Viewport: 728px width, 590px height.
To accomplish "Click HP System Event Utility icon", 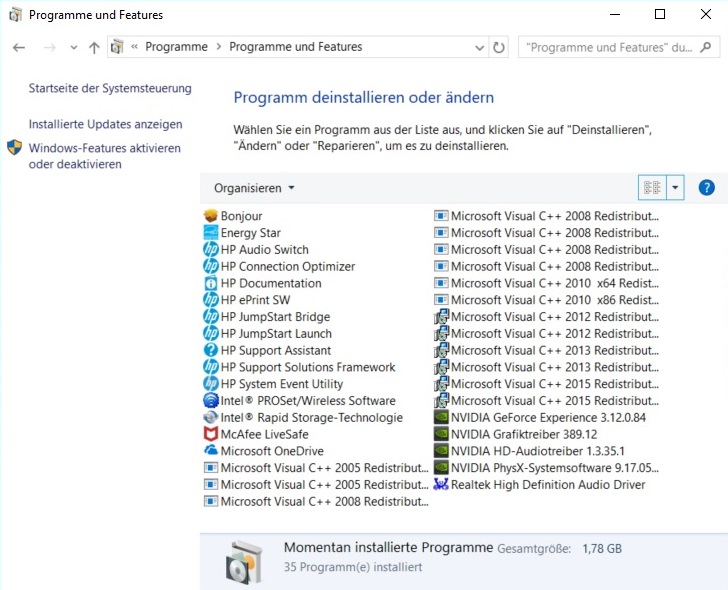I will pyautogui.click(x=211, y=383).
